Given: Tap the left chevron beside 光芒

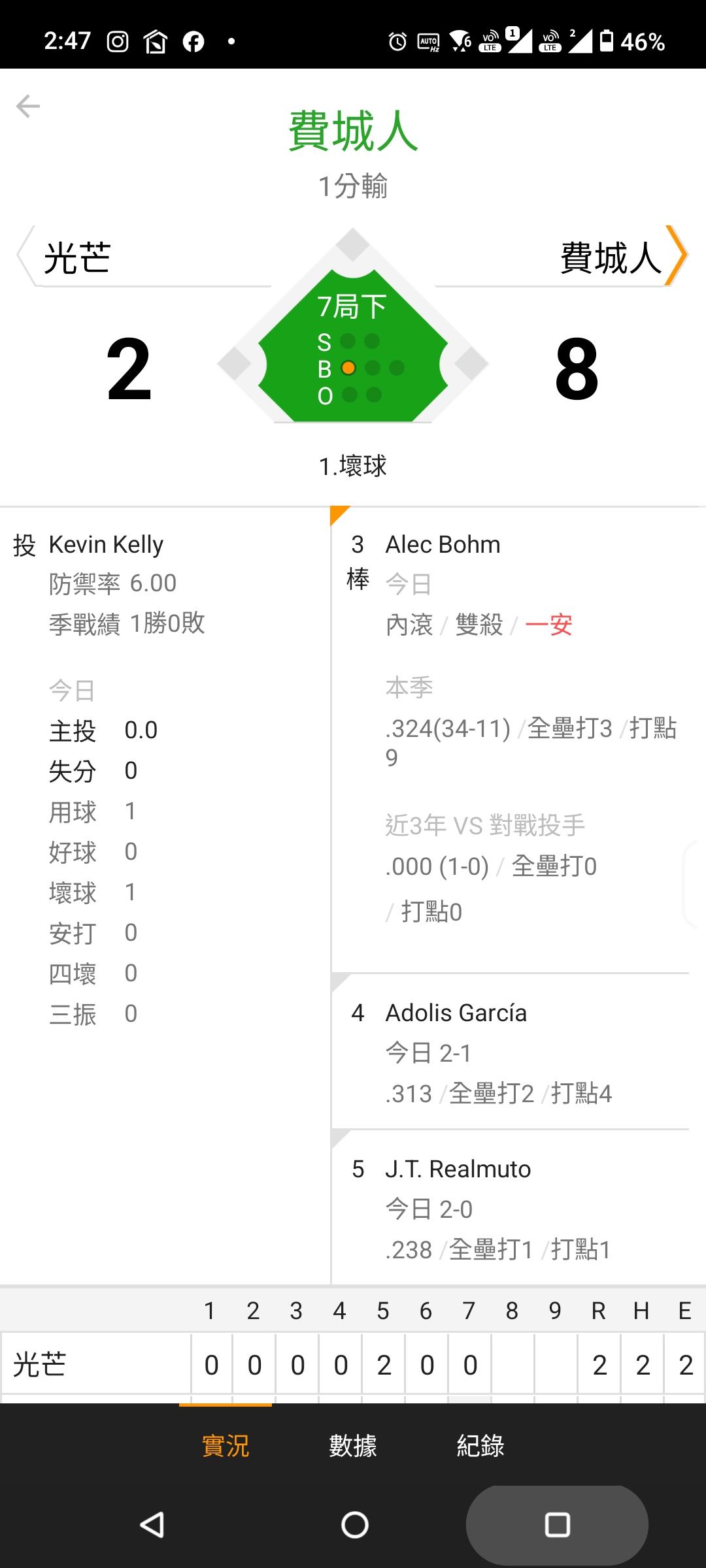Looking at the screenshot, I should (25, 256).
